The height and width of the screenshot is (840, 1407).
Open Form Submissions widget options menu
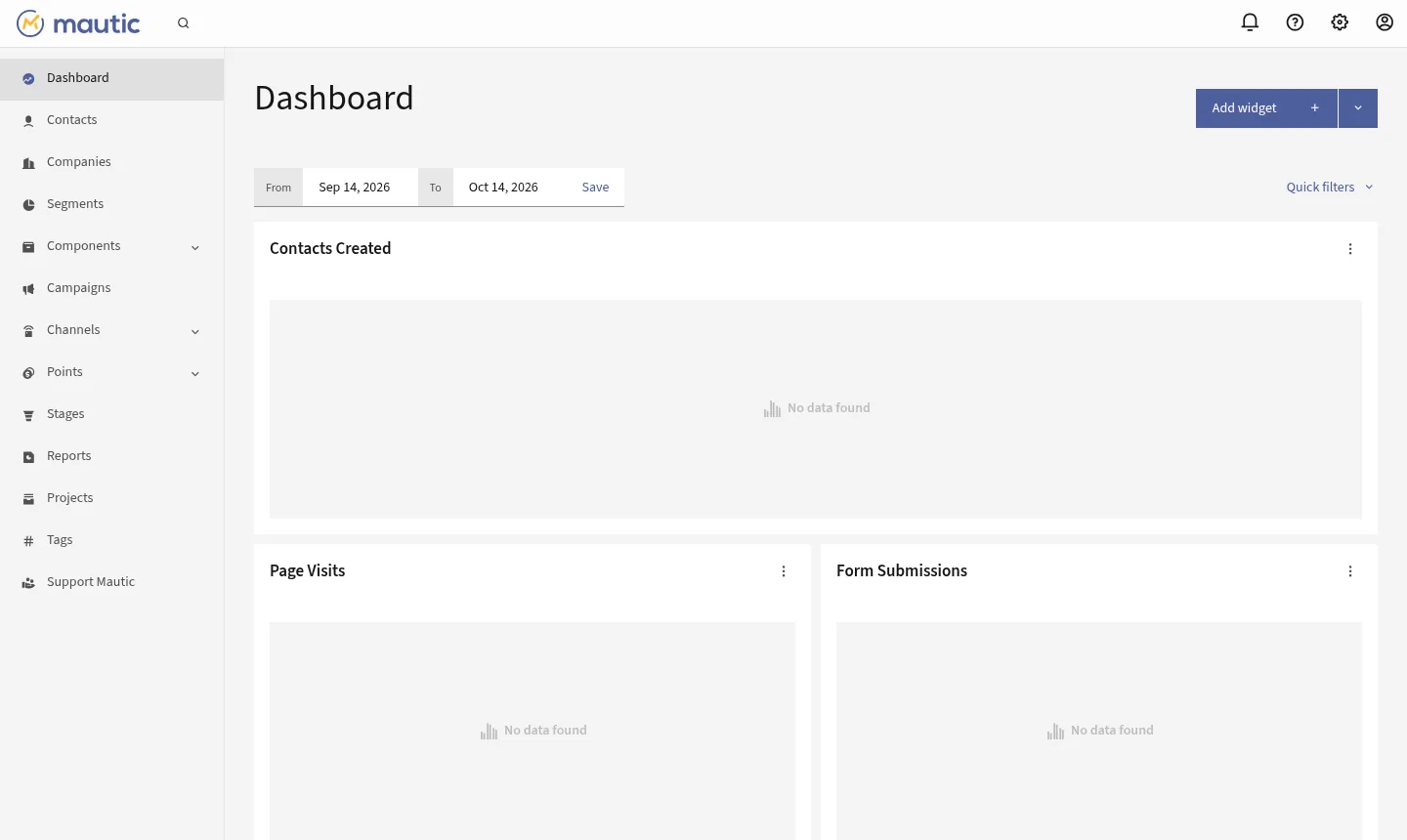[x=1350, y=571]
